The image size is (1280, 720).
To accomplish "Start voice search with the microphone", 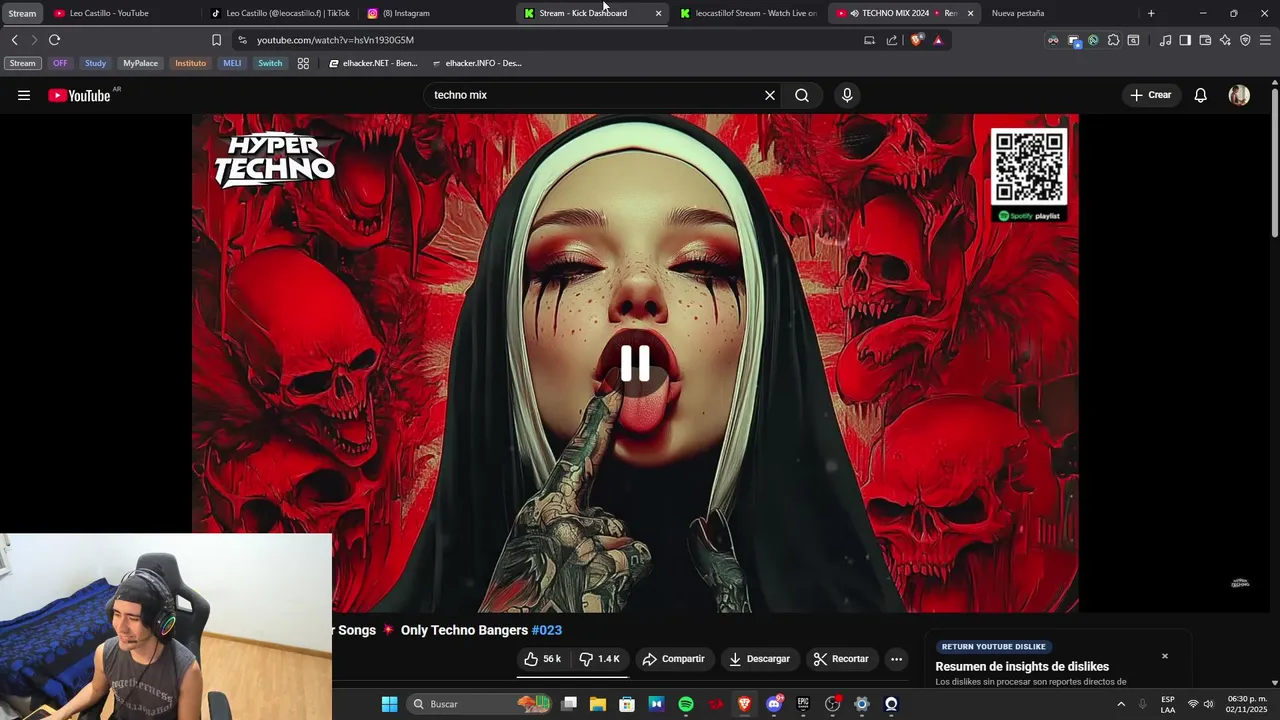I will (x=847, y=95).
